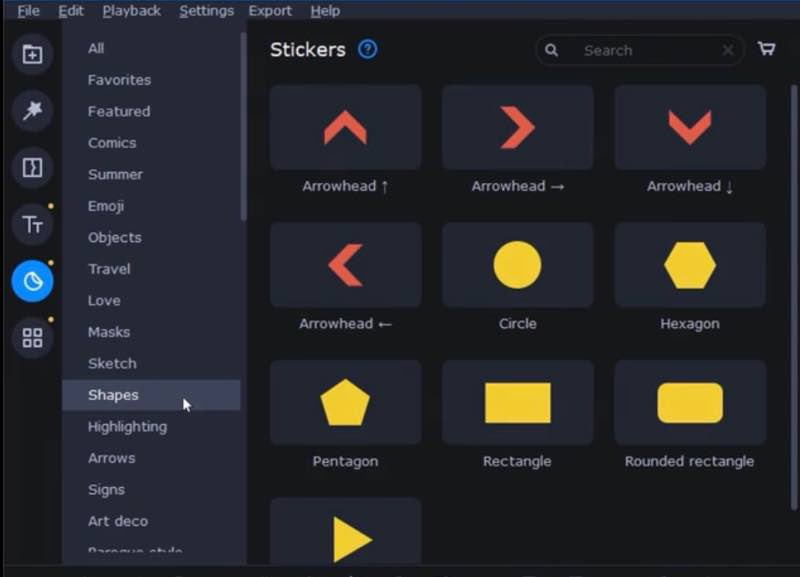Image resolution: width=800 pixels, height=577 pixels.
Task: Open the More tools grid icon
Action: click(32, 338)
